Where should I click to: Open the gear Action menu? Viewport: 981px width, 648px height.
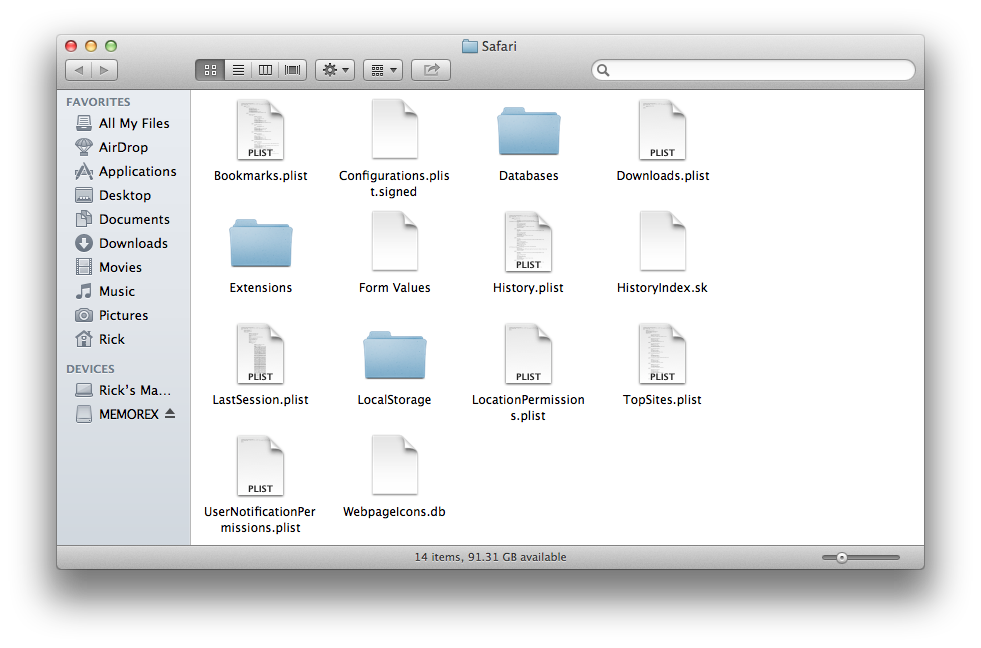(x=335, y=70)
